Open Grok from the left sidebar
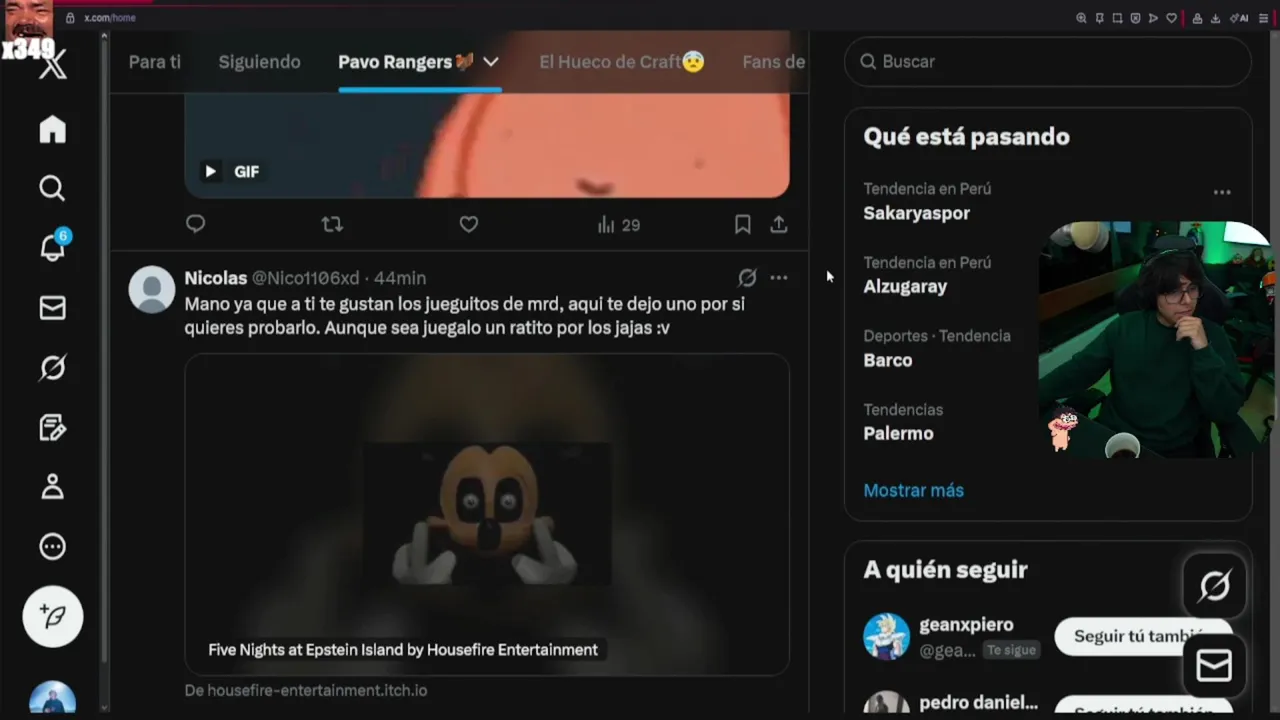1280x720 pixels. [x=52, y=368]
